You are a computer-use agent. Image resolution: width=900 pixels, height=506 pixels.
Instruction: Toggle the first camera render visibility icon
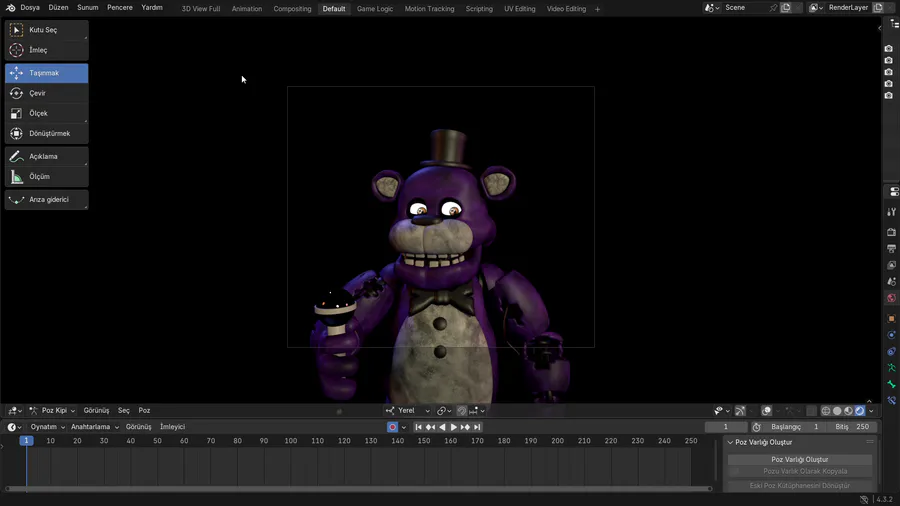[x=889, y=49]
